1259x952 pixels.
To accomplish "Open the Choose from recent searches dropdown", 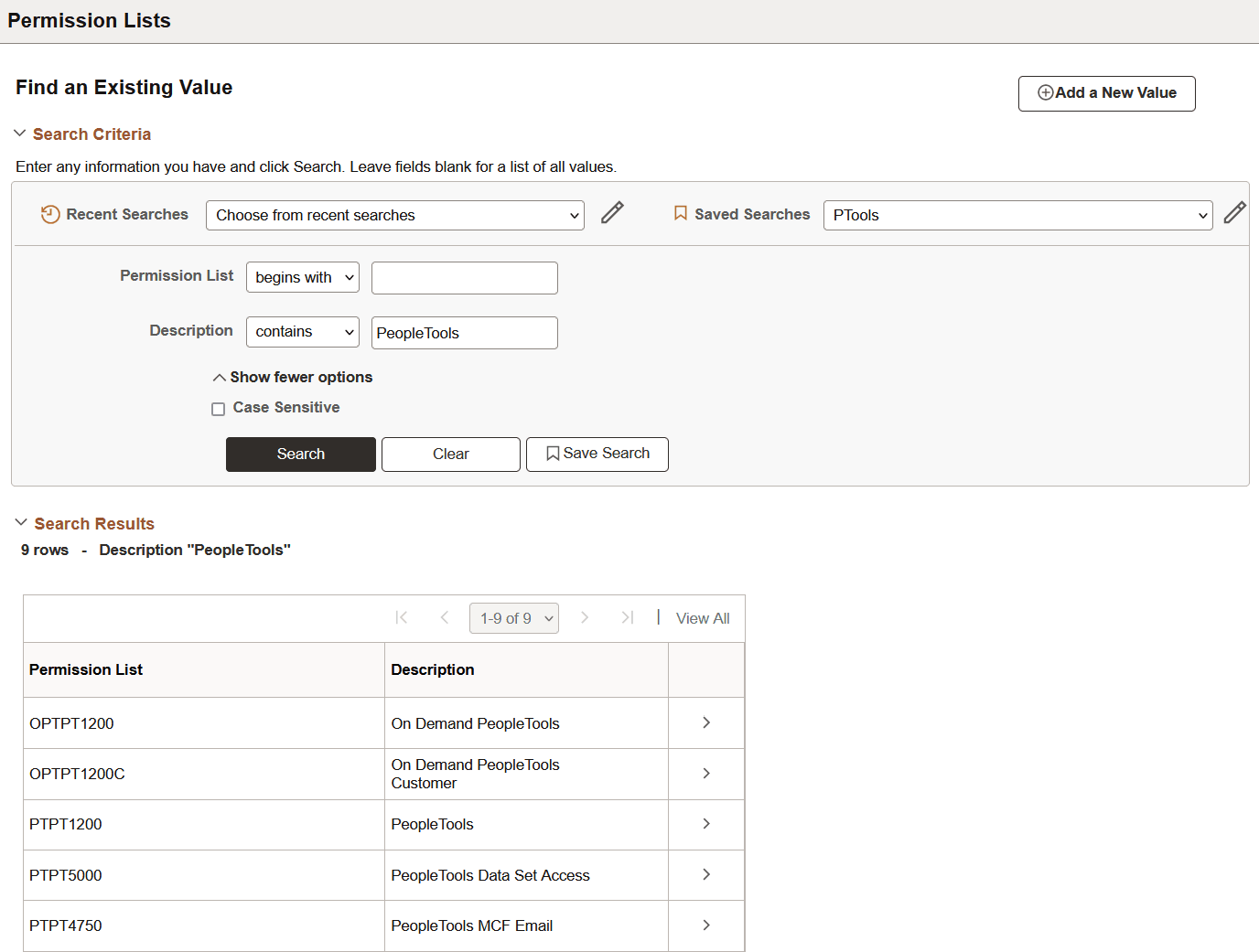I will [x=393, y=215].
